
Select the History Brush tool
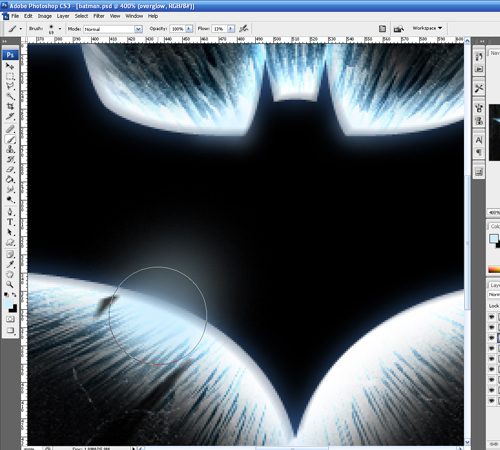(10, 159)
